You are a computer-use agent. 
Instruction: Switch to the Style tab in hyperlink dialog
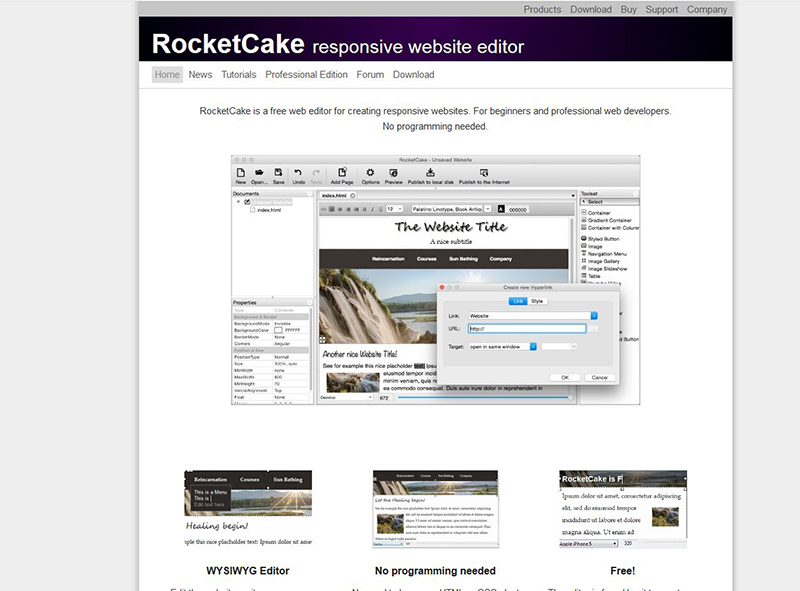pos(537,301)
